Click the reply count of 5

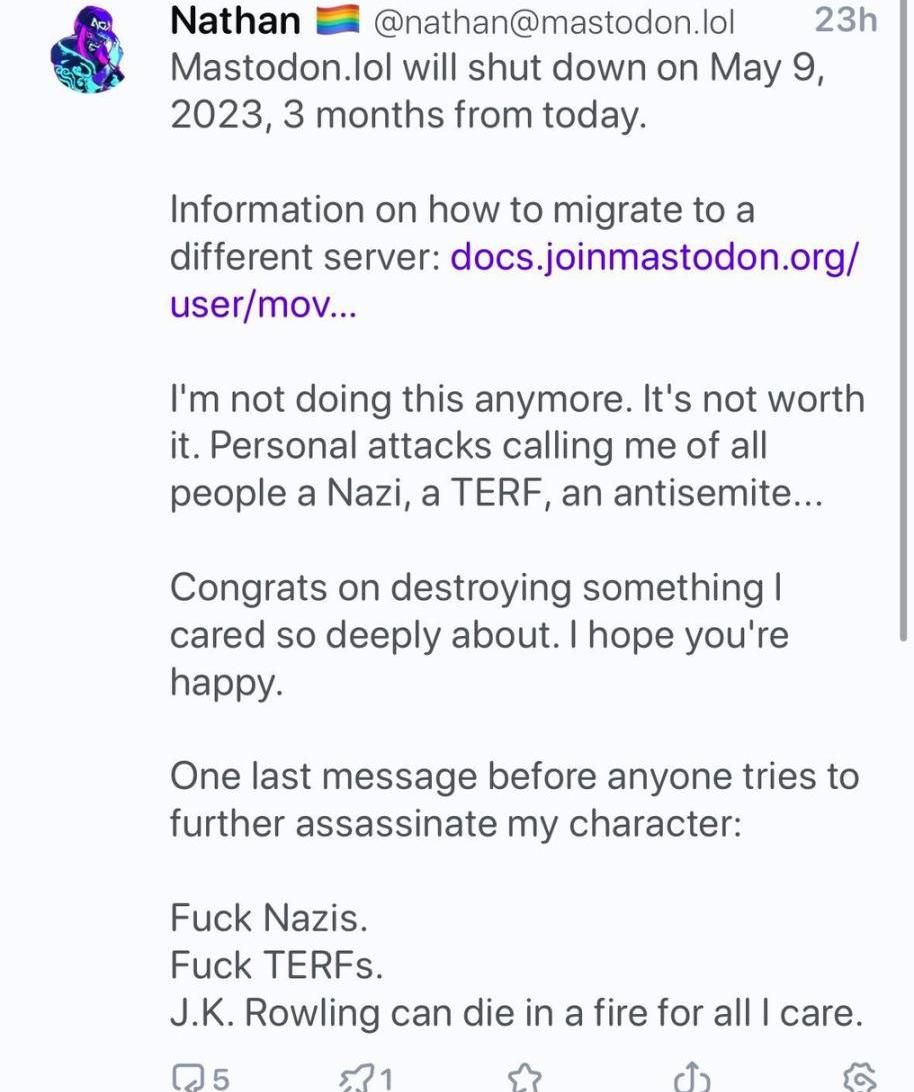click(x=221, y=1079)
